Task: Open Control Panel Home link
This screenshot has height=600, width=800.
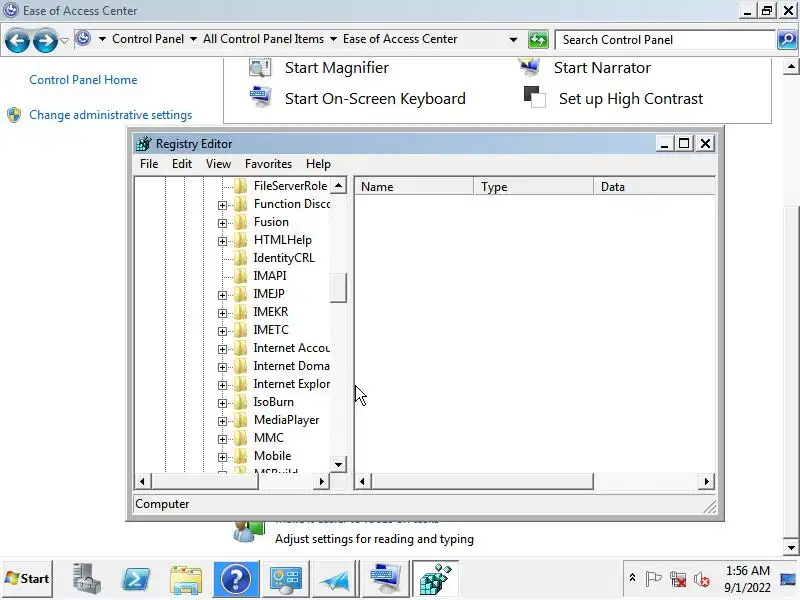Action: click(x=83, y=80)
